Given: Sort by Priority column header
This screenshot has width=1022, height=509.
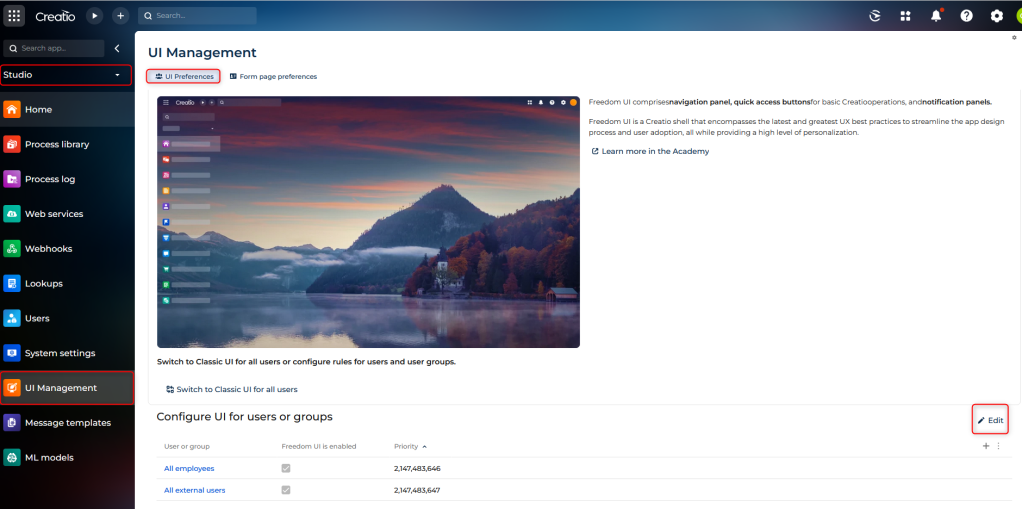Looking at the screenshot, I should tap(411, 446).
